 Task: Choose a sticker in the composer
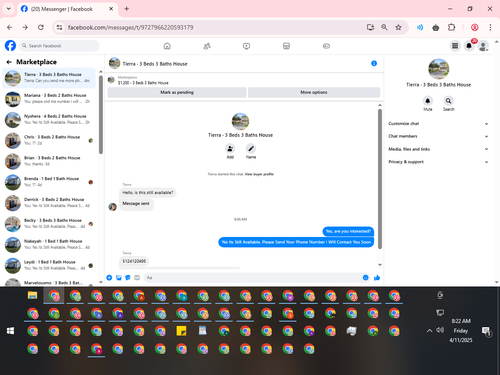coord(128,278)
